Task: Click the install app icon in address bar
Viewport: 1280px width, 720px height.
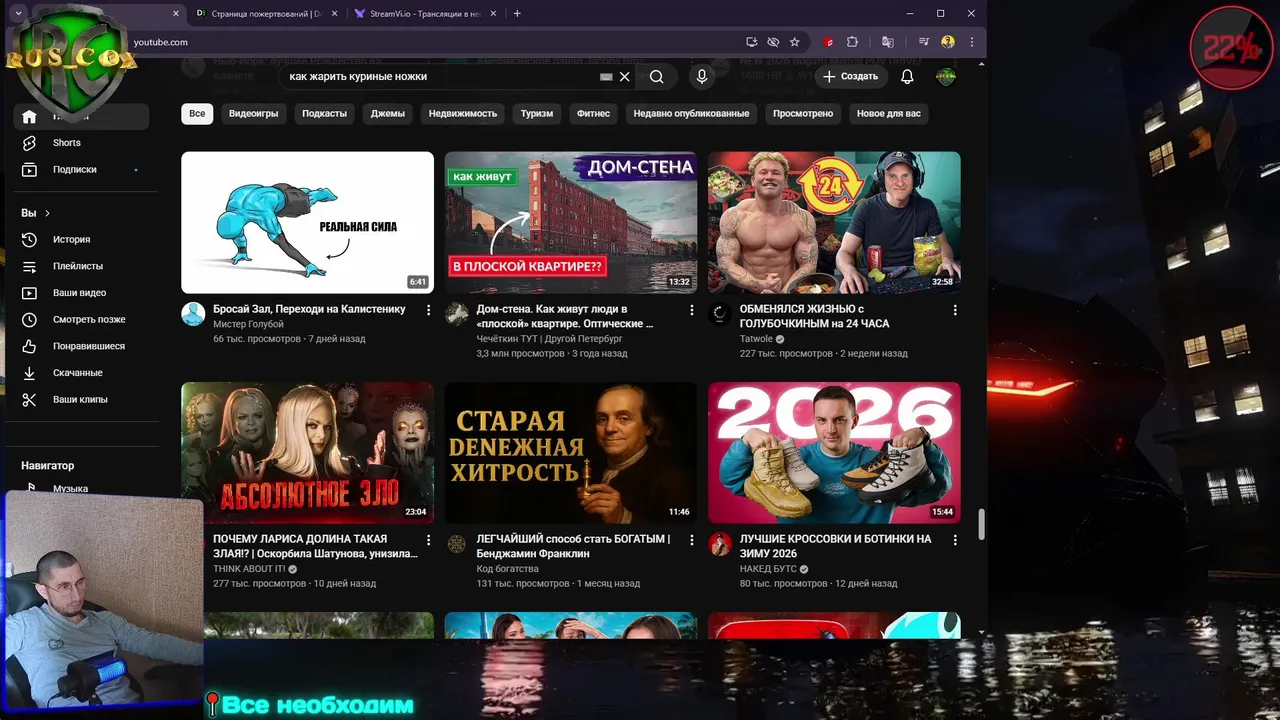Action: 752,42
